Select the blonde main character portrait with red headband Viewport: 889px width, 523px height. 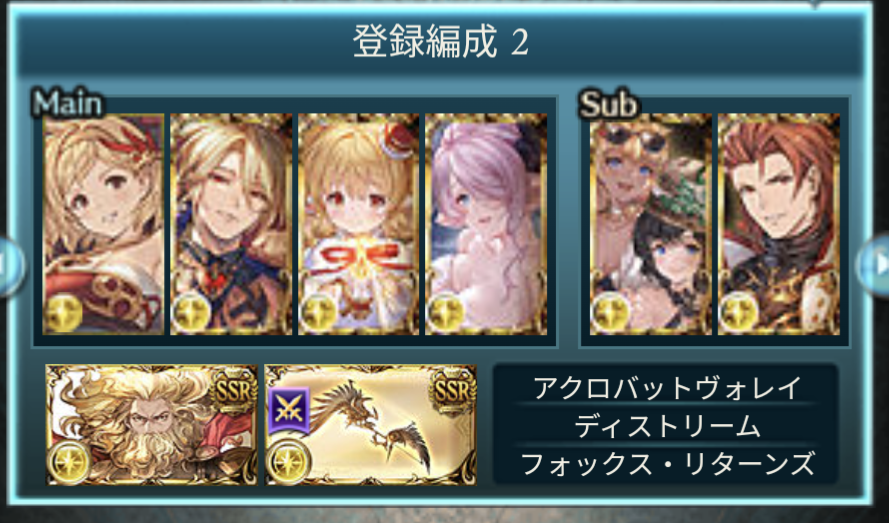104,224
